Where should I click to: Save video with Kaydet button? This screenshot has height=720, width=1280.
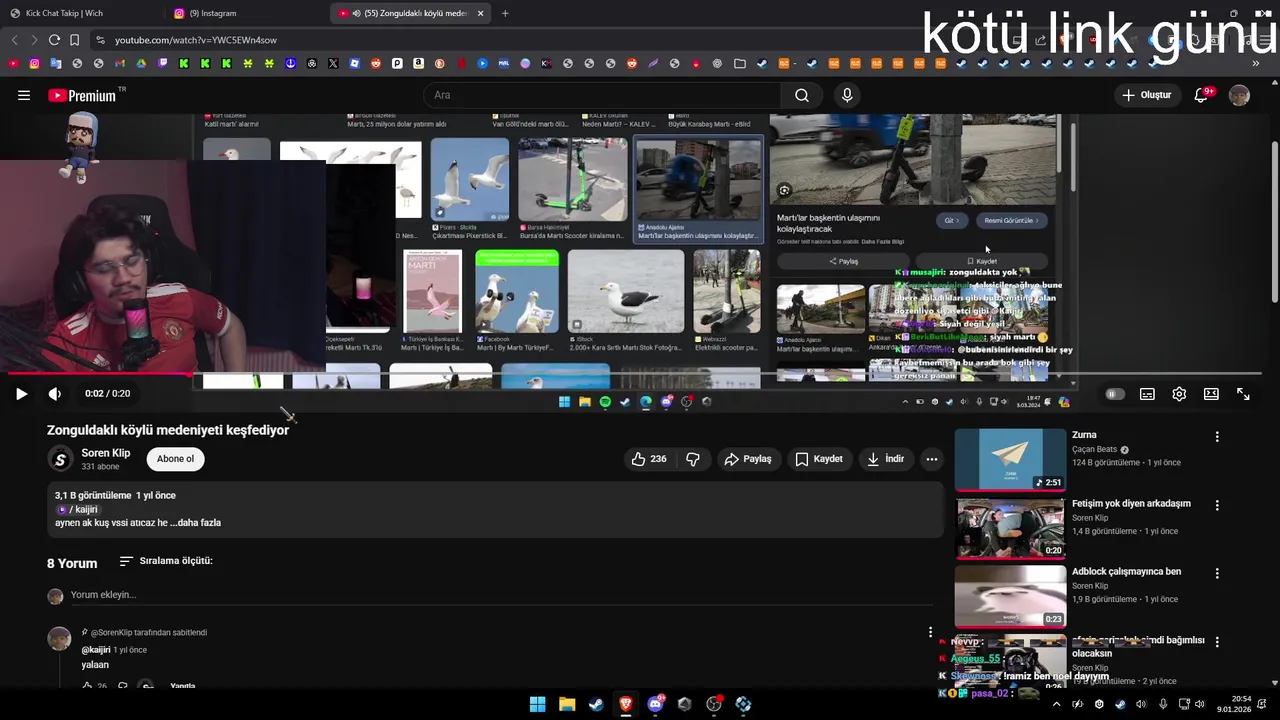(819, 459)
